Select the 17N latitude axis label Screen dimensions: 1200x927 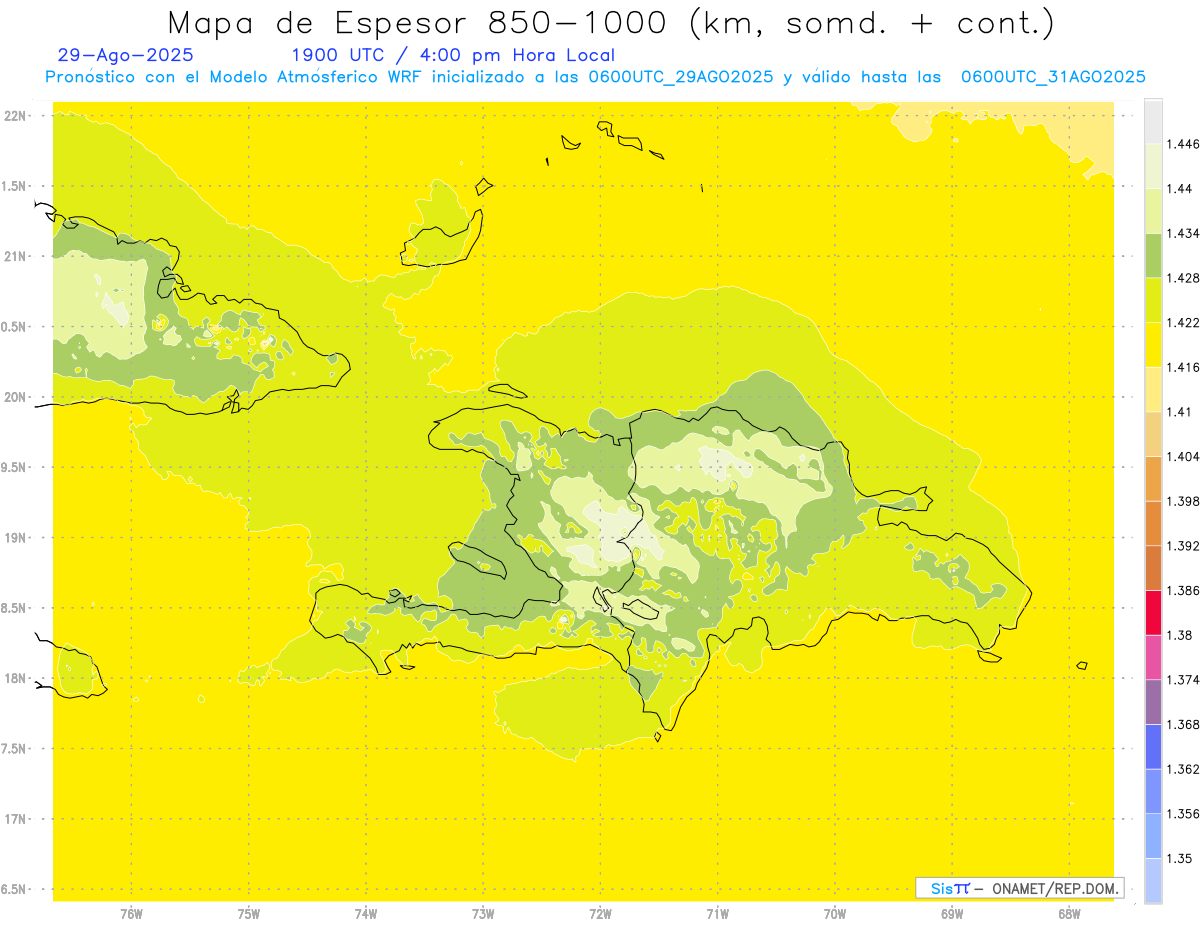15,818
